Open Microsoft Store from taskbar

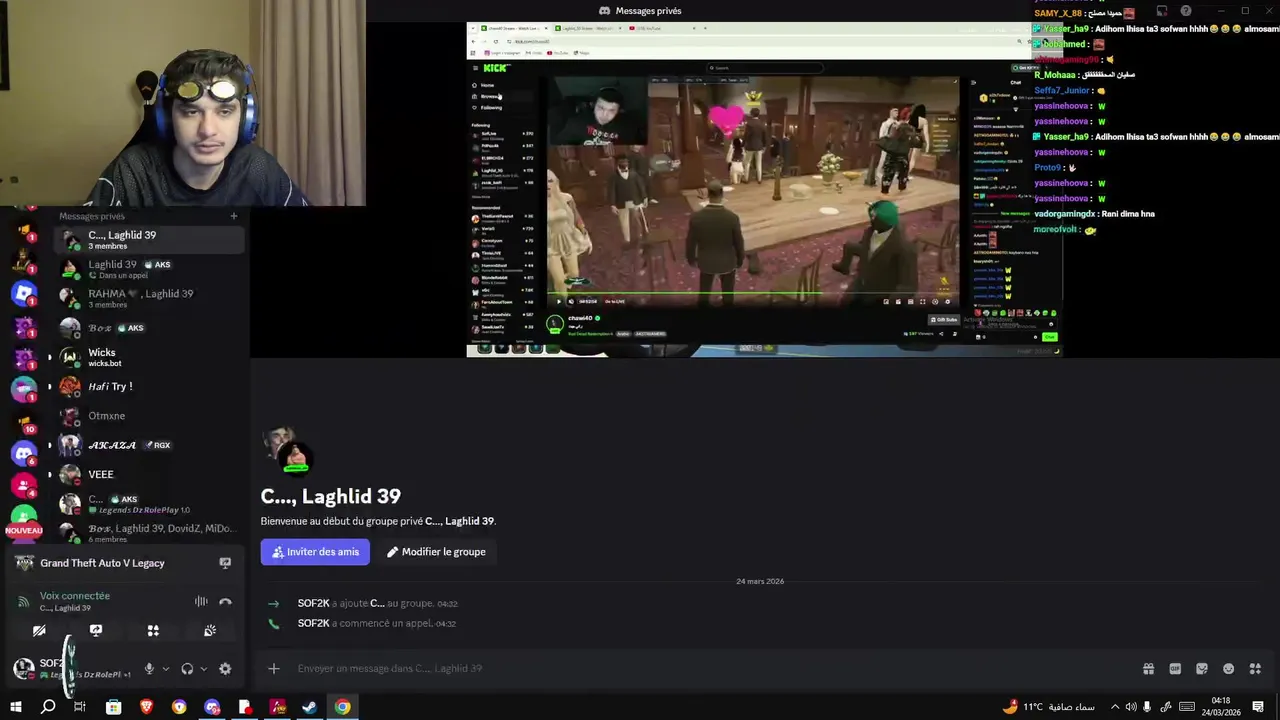coord(114,707)
